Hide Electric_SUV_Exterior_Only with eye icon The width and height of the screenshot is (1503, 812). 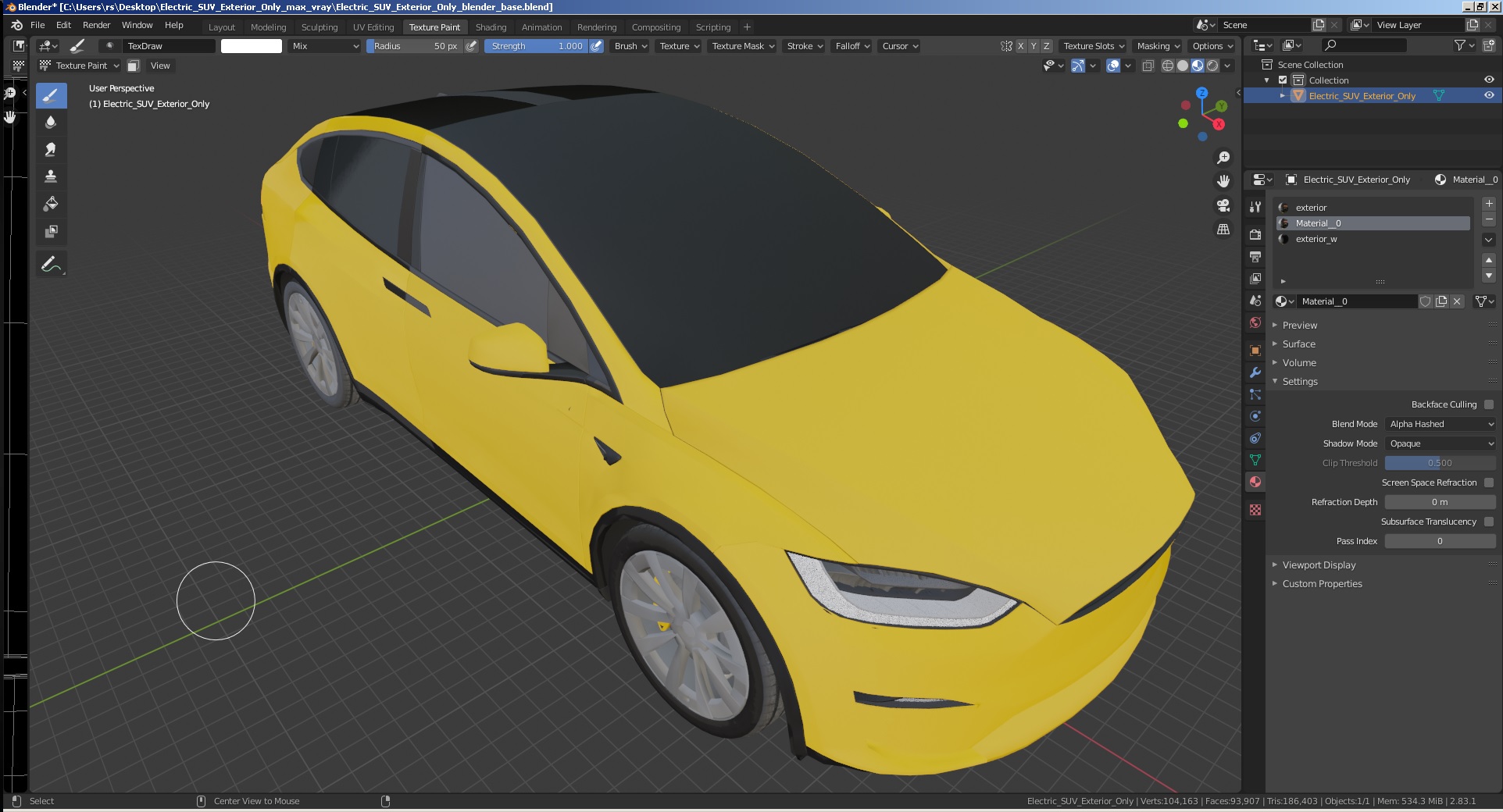[1489, 95]
